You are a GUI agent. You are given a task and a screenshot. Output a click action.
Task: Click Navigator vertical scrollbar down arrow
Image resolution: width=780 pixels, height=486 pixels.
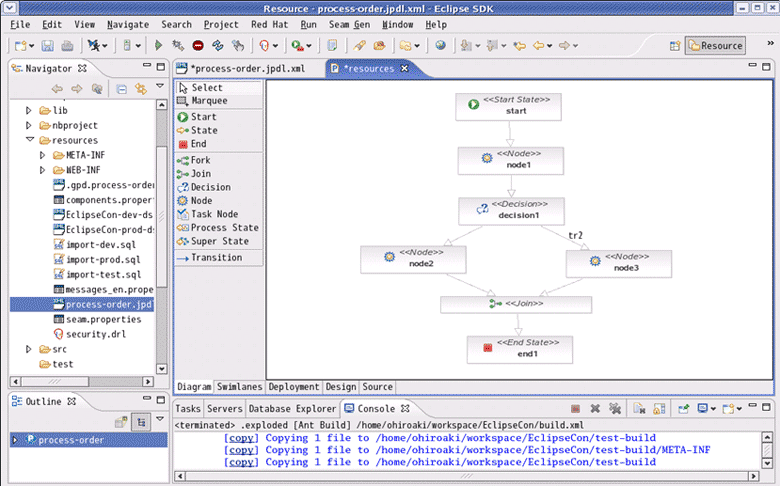tap(162, 369)
